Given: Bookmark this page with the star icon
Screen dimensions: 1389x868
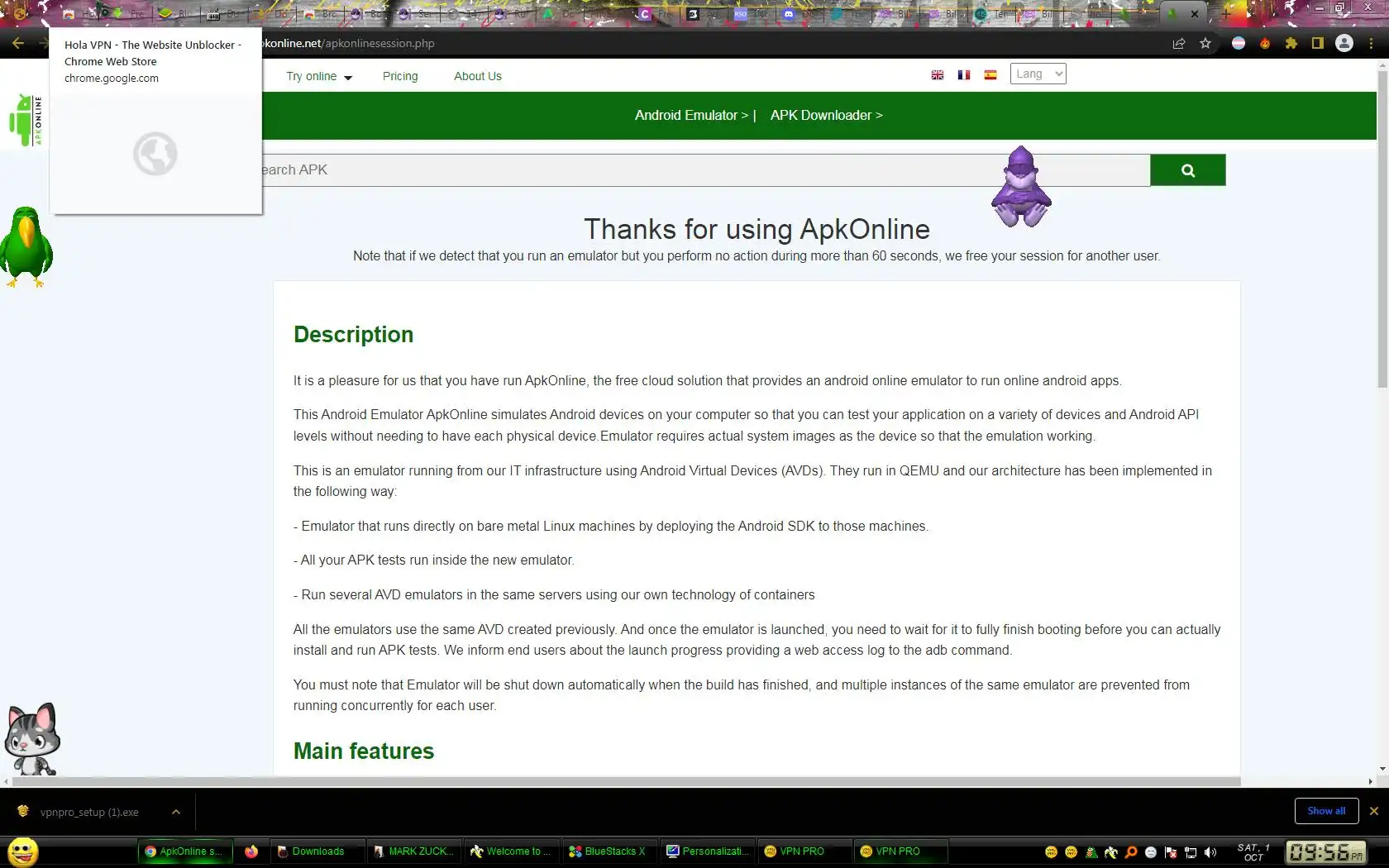Looking at the screenshot, I should click(x=1205, y=44).
